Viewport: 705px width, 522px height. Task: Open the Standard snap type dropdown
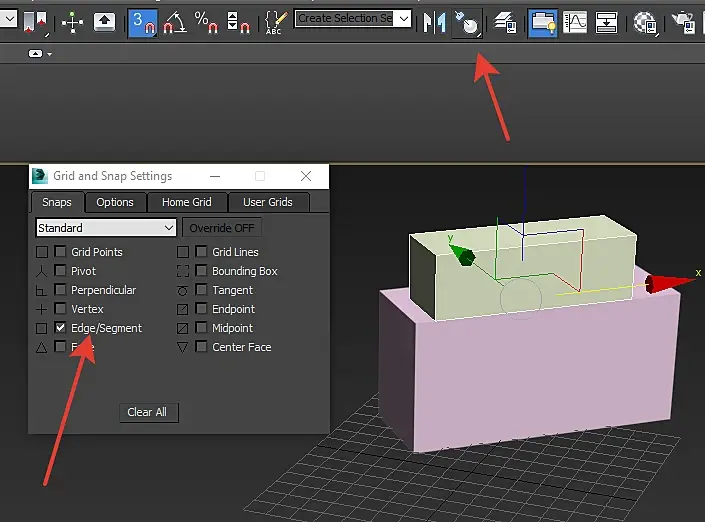[106, 228]
